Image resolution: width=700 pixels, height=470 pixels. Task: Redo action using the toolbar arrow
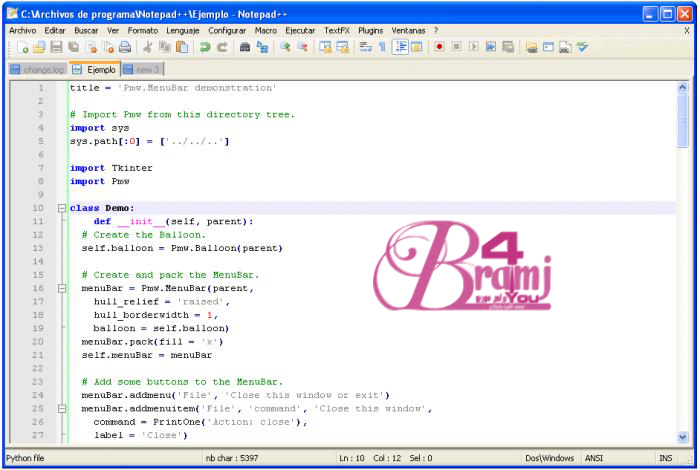[x=222, y=47]
